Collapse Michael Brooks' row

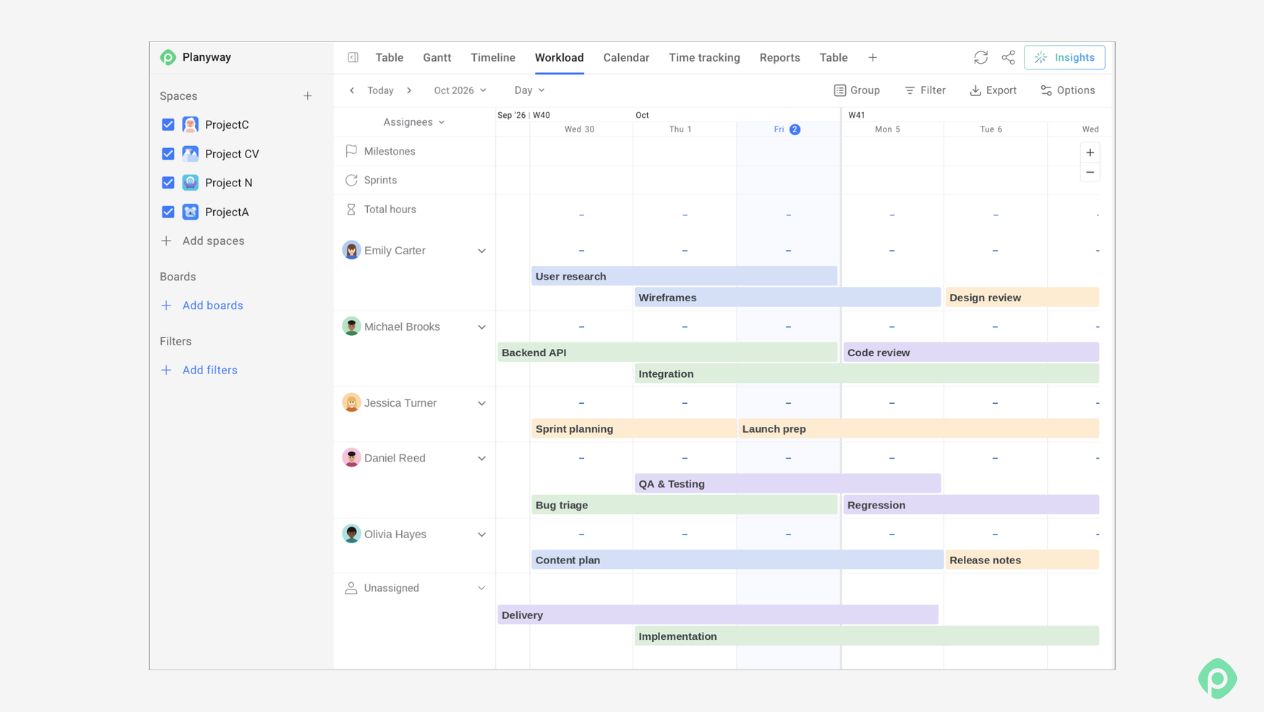tap(481, 327)
